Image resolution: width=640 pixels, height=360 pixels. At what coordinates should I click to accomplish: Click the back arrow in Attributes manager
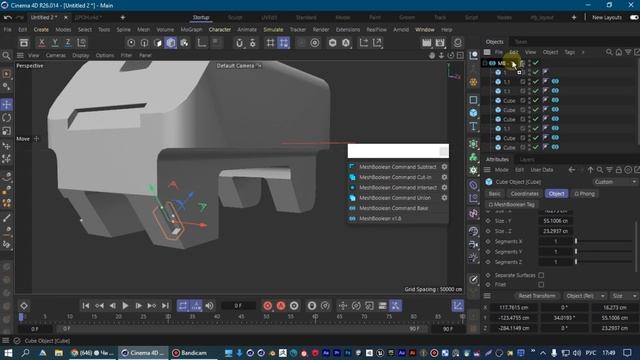pos(572,170)
